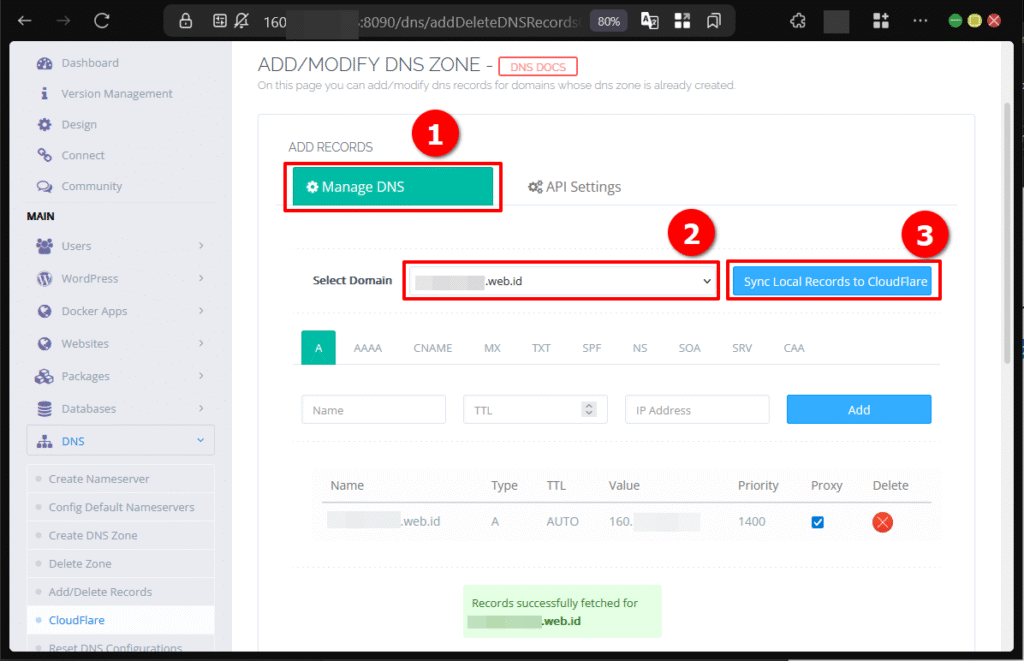Disable the Proxy checkbox for the A record
The width and height of the screenshot is (1024, 661).
point(818,521)
